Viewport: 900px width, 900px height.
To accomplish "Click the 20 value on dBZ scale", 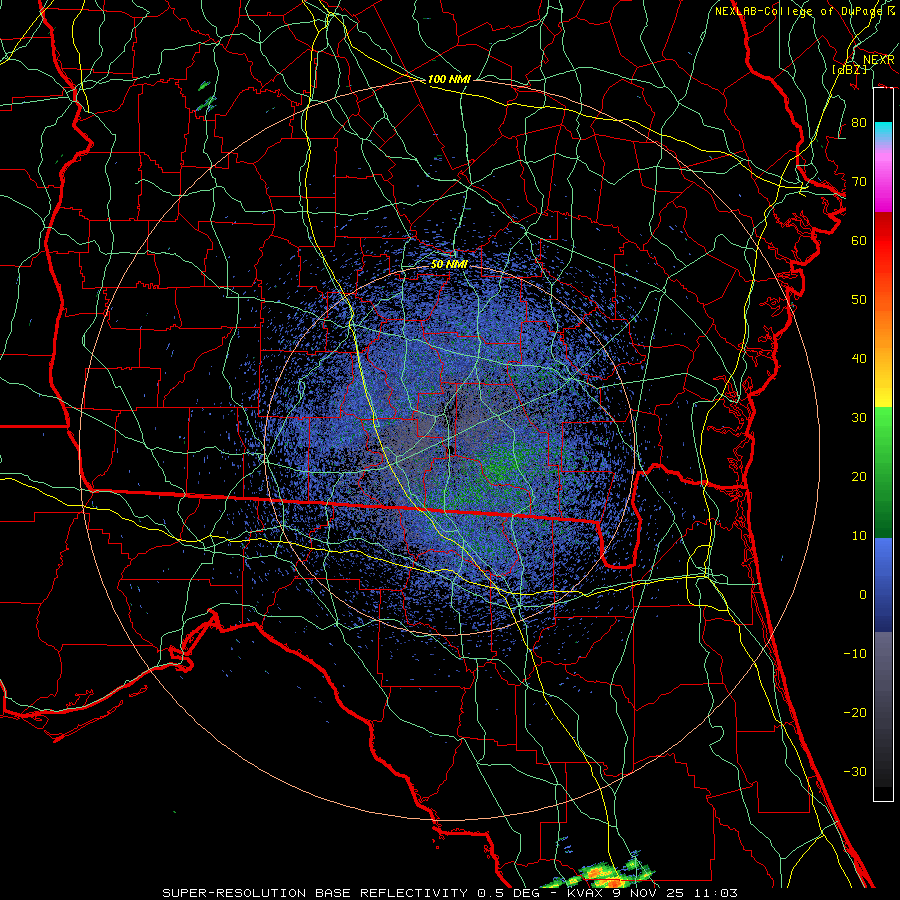I will [x=859, y=477].
